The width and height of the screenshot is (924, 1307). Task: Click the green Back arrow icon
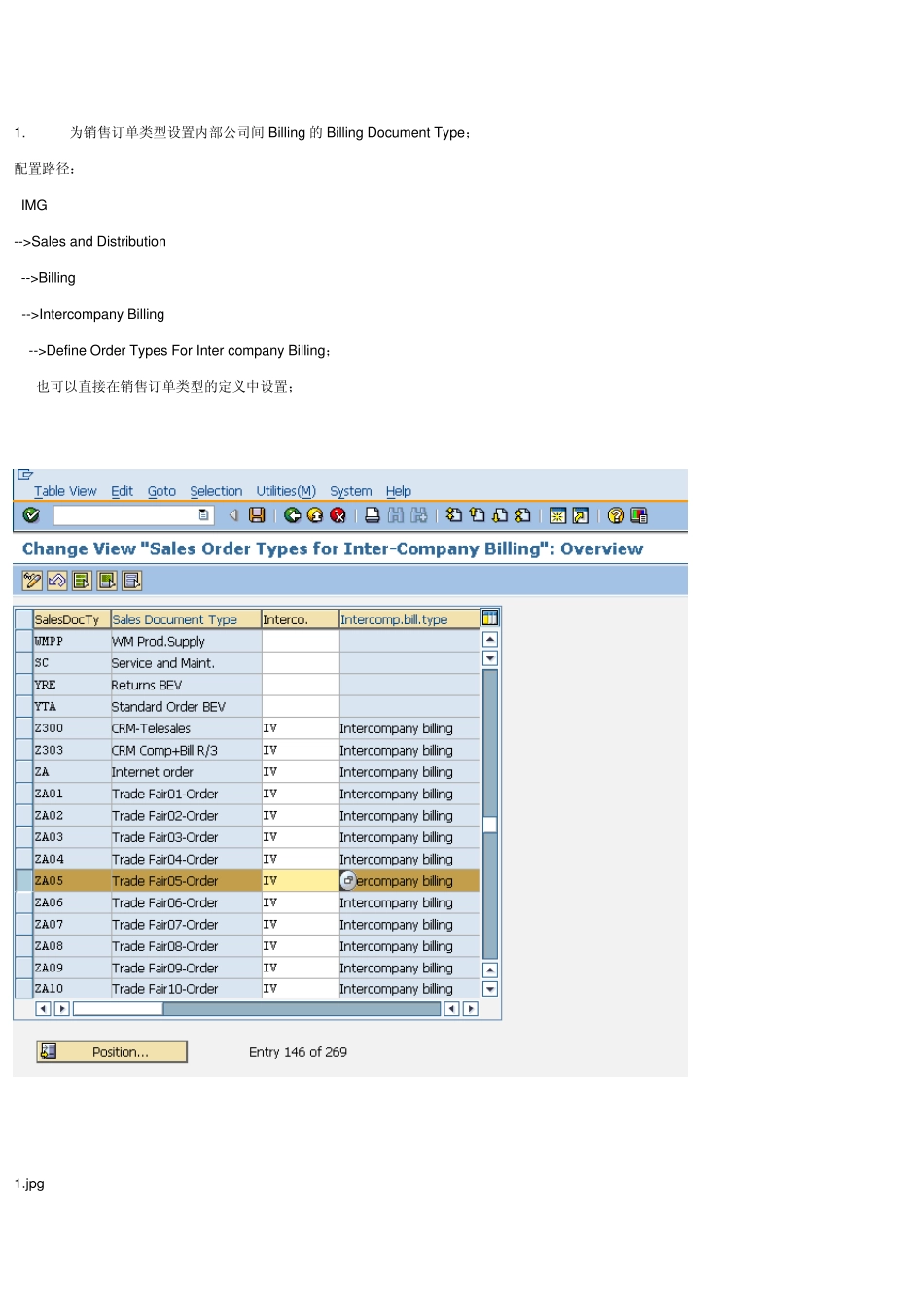point(292,515)
